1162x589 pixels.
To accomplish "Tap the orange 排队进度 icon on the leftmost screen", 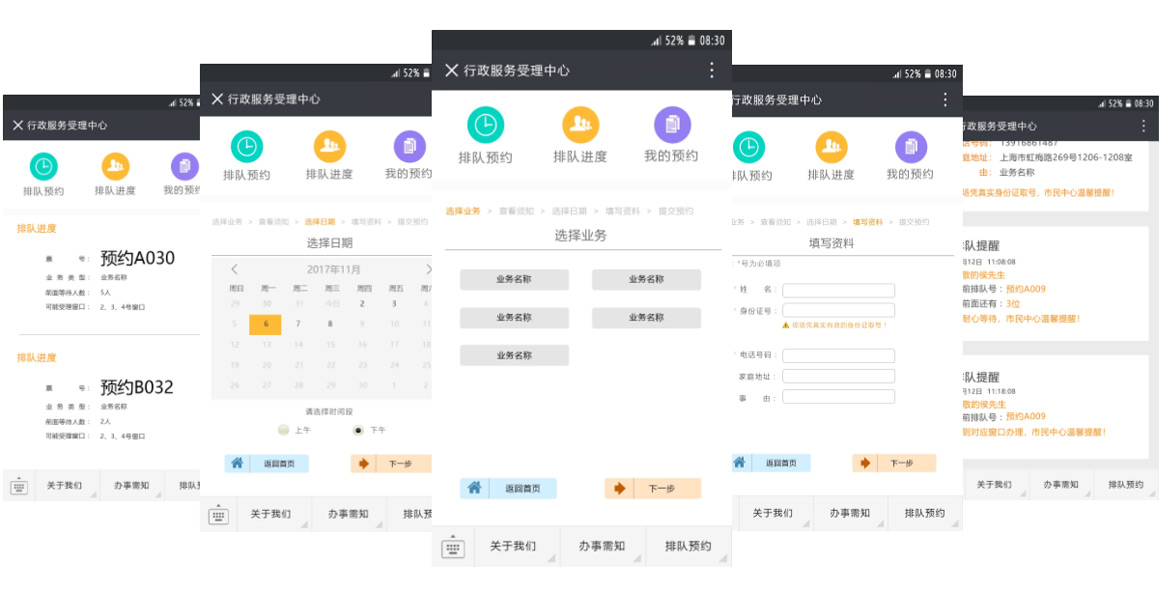I will coord(115,166).
